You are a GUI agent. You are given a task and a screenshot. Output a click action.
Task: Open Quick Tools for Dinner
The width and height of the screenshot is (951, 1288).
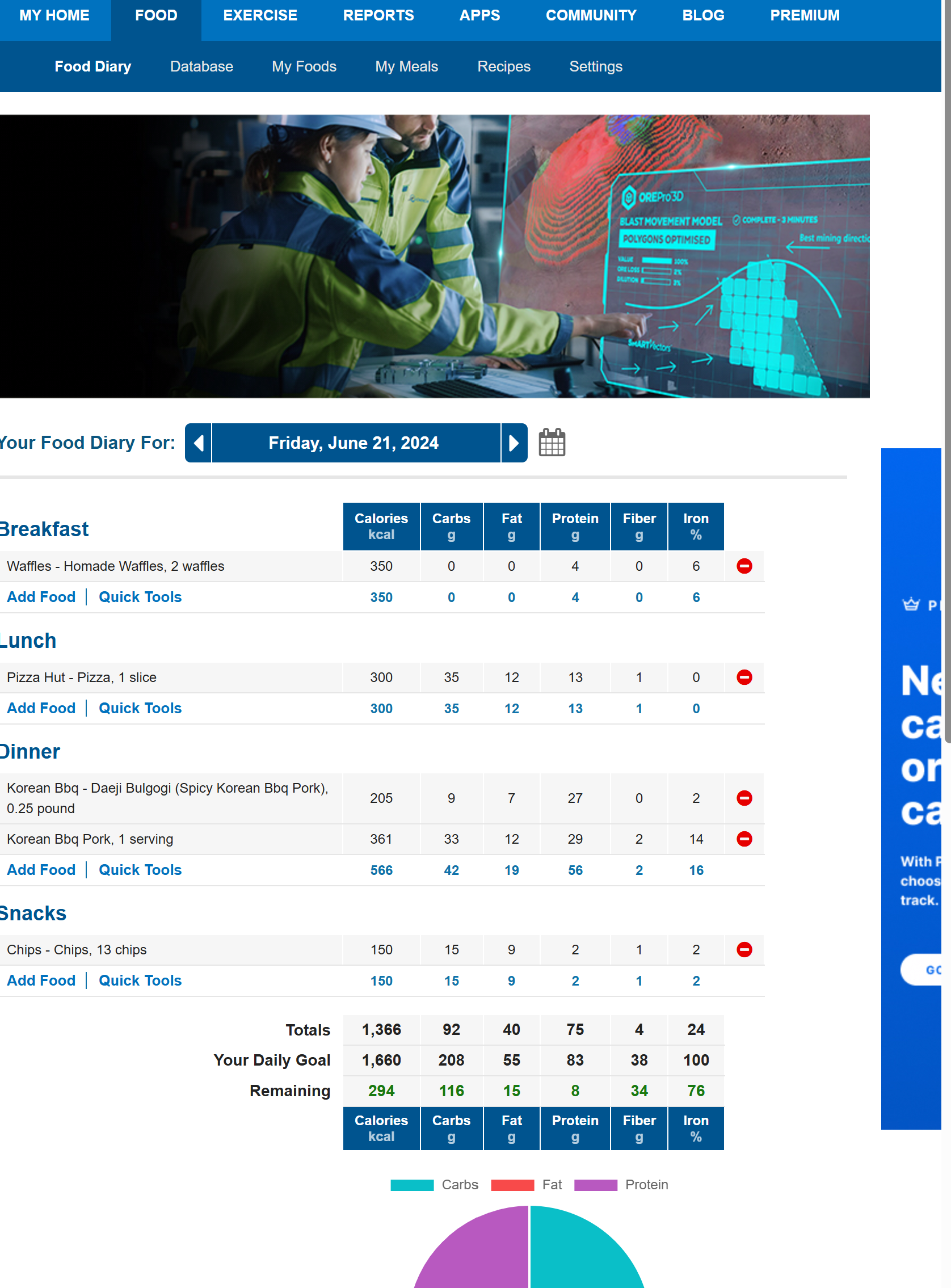click(140, 870)
